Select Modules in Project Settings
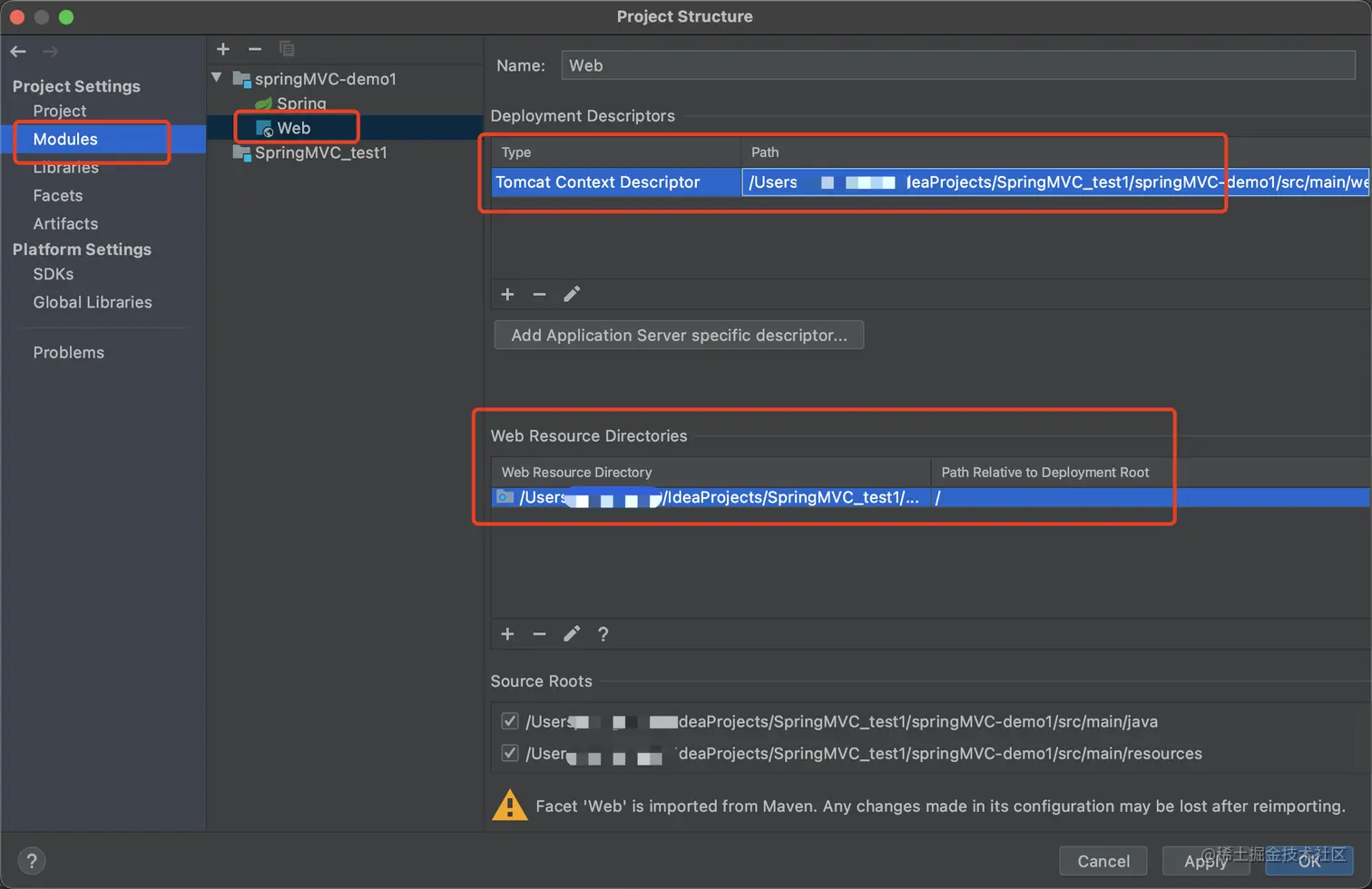This screenshot has width=1372, height=889. click(65, 139)
